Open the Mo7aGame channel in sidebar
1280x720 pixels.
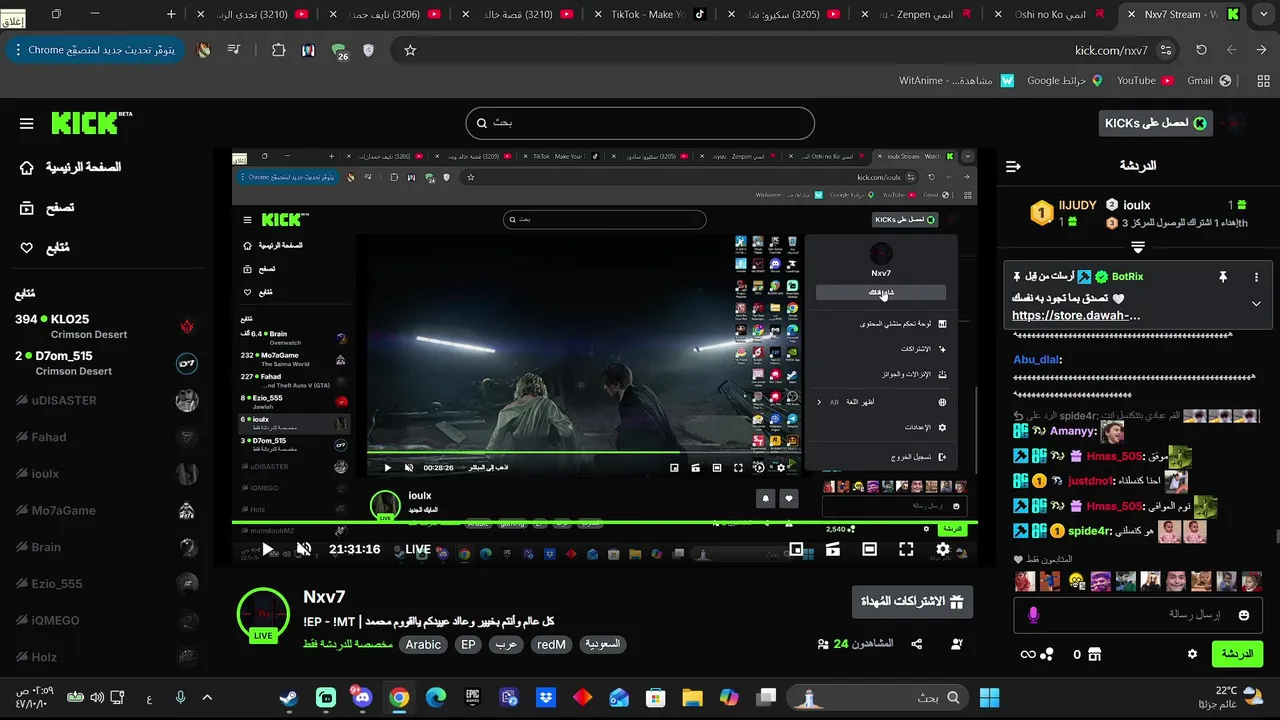(x=105, y=510)
